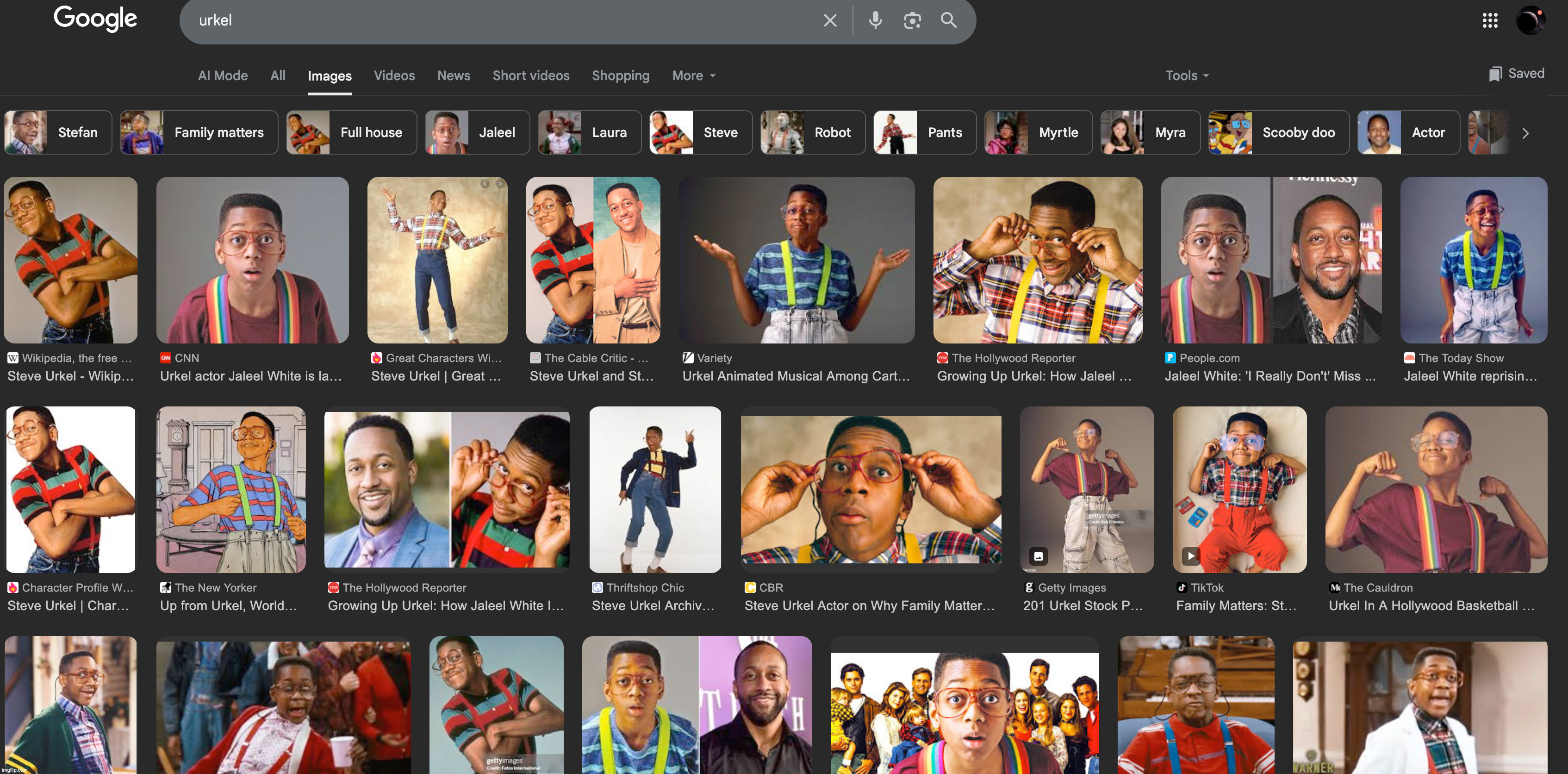Open 'Urkel actor Jaleel White' CNN link
The image size is (1568, 774).
point(251,376)
